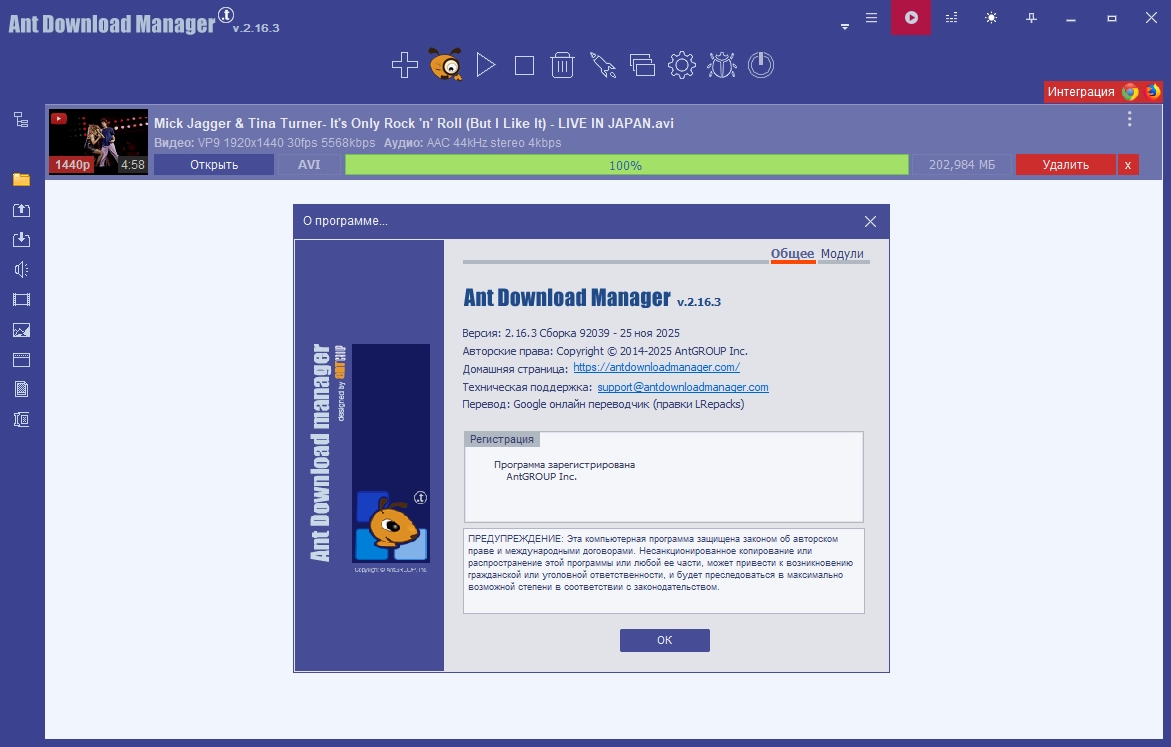The width and height of the screenshot is (1171, 747).
Task: Click the Версия: 2.16.3 Сборка 92039 line
Action: click(571, 333)
